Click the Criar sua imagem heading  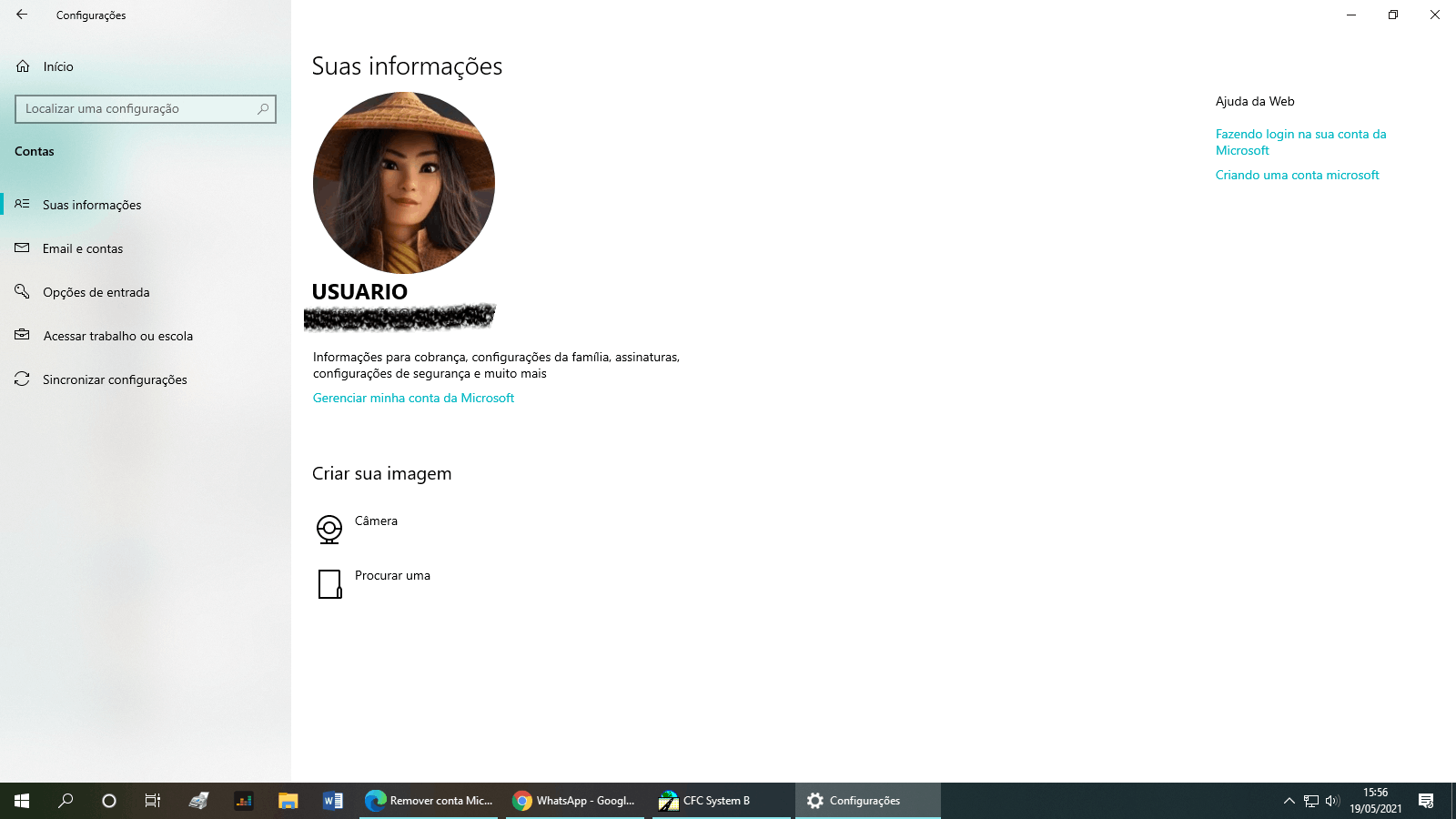tap(382, 473)
